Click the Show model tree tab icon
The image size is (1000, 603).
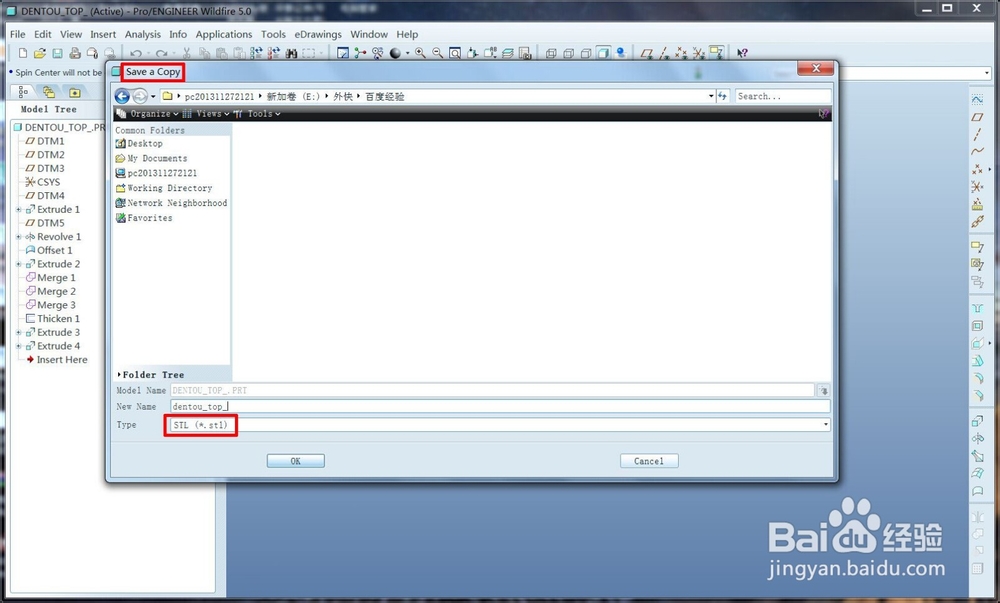click(x=23, y=92)
